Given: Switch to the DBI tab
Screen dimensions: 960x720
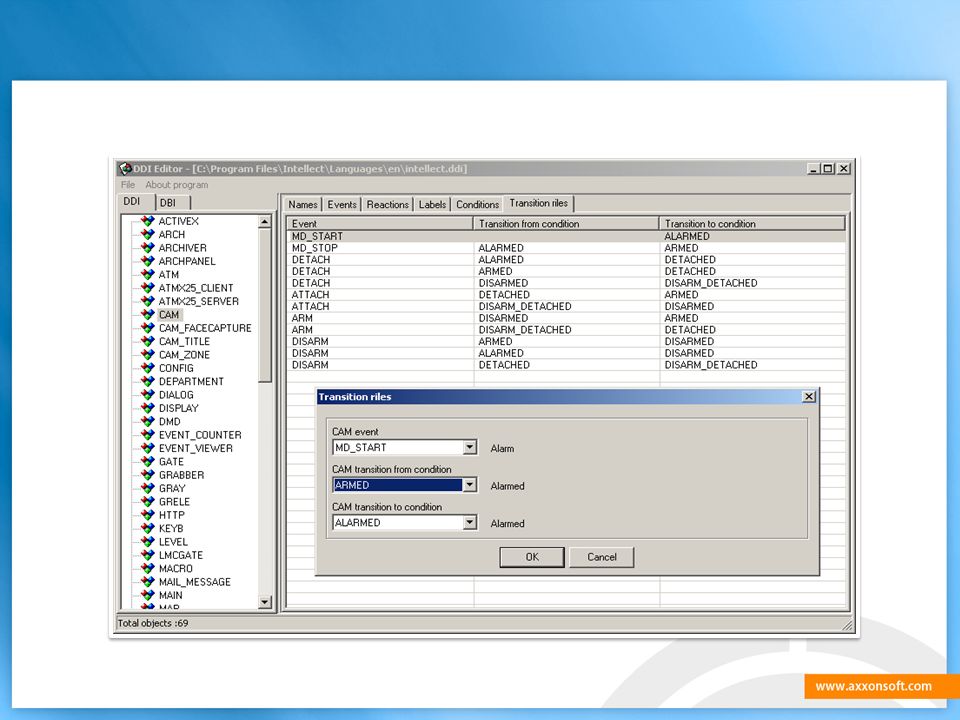Looking at the screenshot, I should coord(168,203).
